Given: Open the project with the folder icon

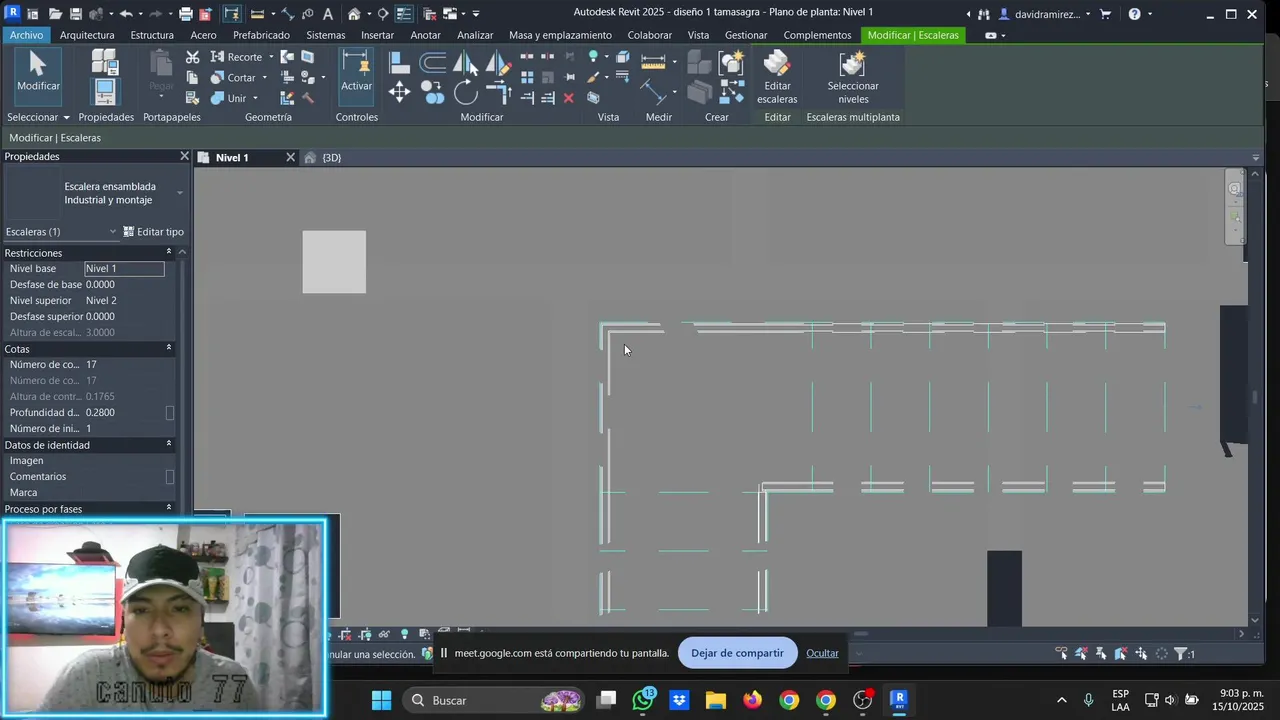Looking at the screenshot, I should point(55,14).
